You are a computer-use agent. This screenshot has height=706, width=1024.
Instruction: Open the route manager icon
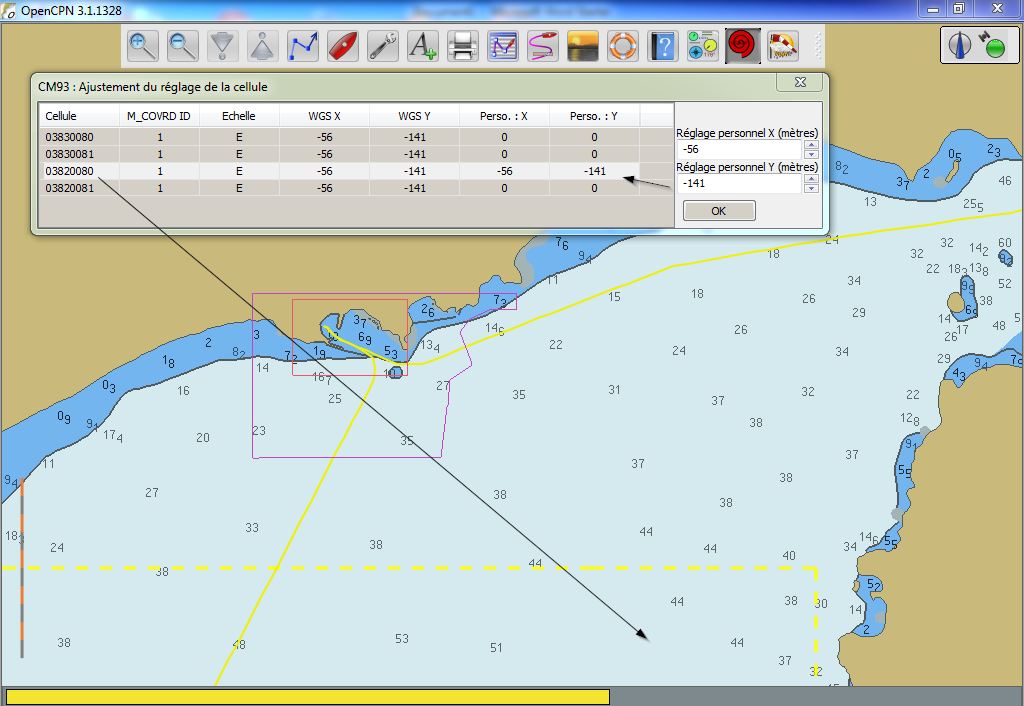tap(502, 46)
